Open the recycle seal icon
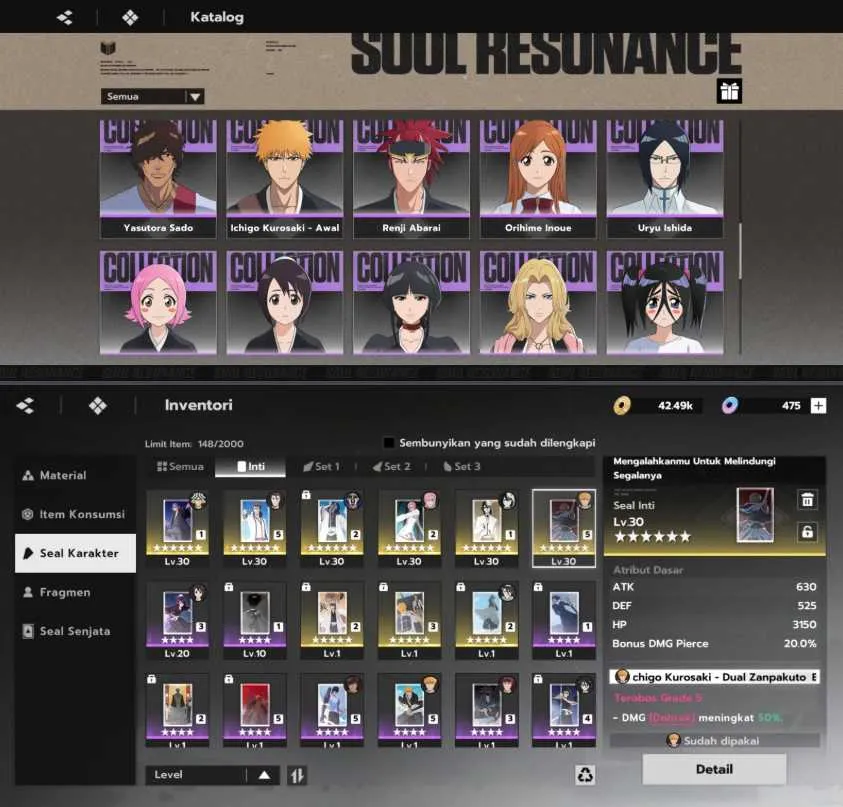843x807 pixels. pos(585,775)
